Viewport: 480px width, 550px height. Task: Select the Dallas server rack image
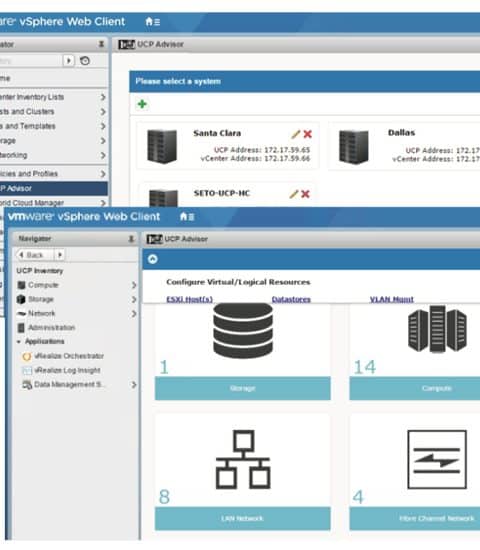coord(354,146)
